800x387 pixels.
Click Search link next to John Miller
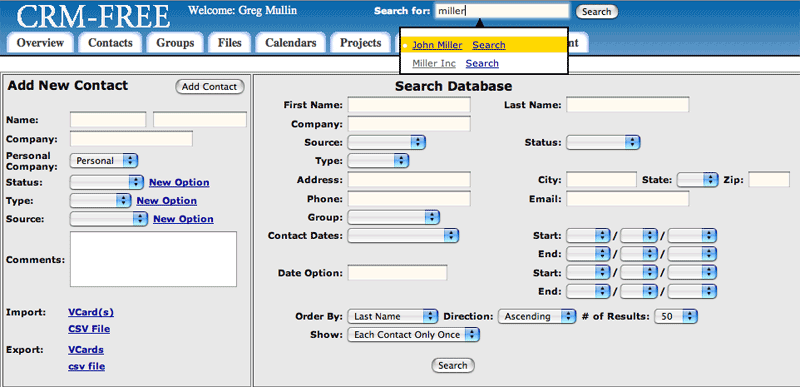click(489, 45)
